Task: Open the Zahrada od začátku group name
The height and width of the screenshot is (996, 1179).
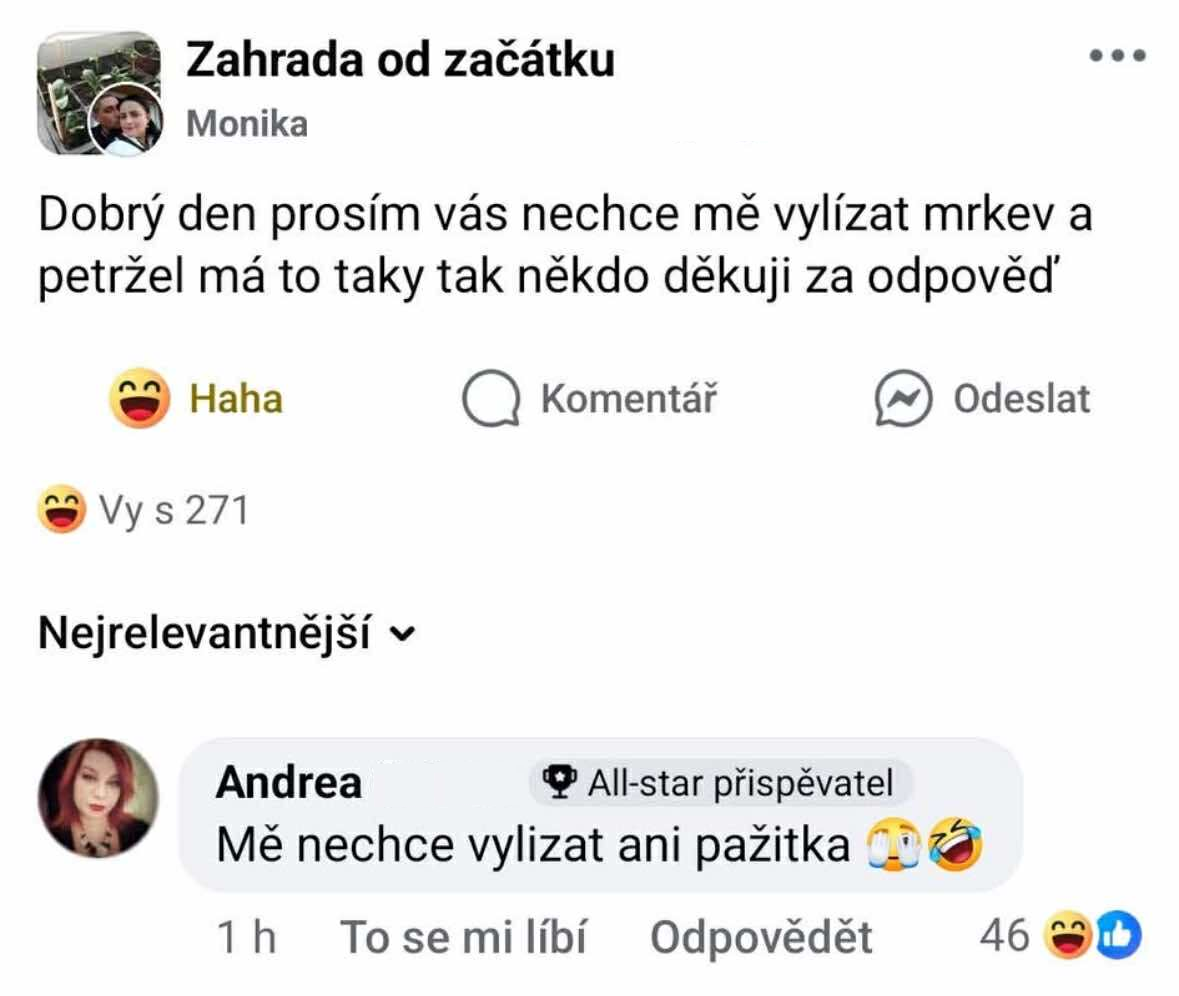Action: point(400,61)
